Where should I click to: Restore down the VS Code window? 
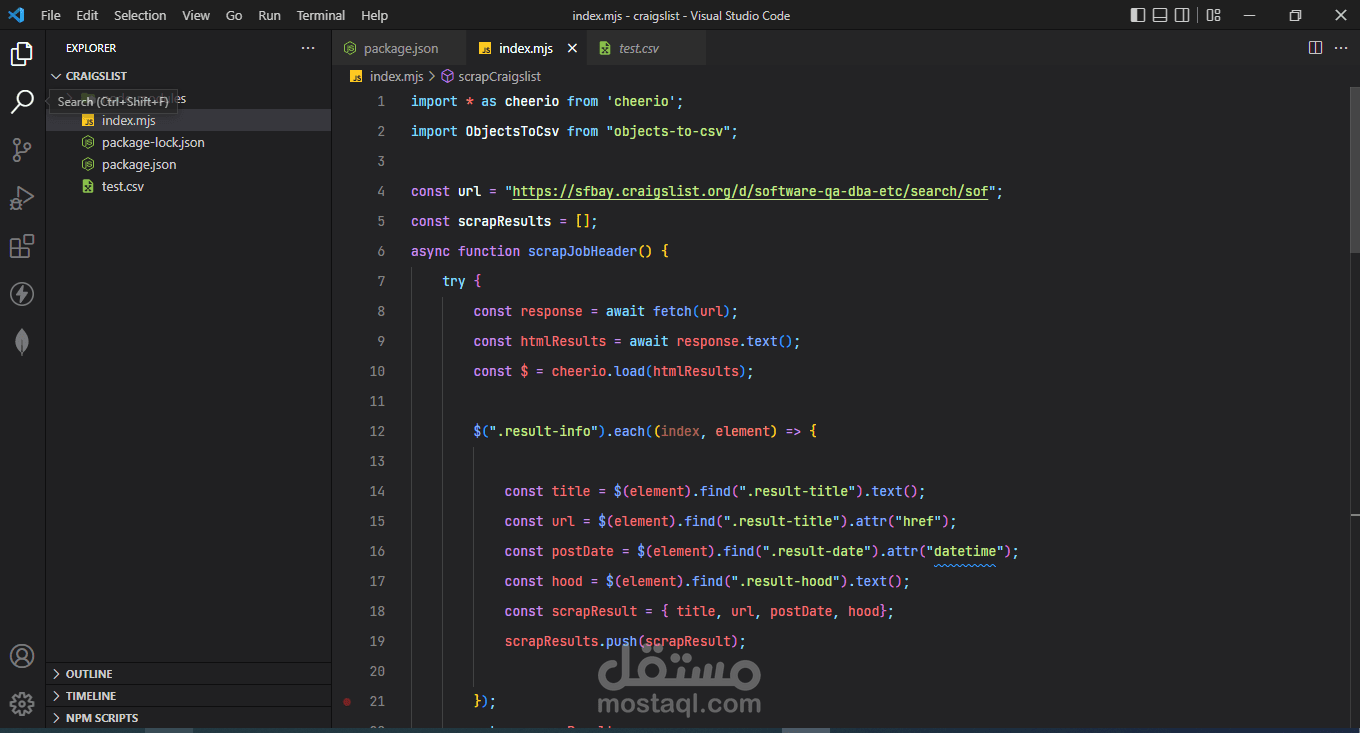1295,15
